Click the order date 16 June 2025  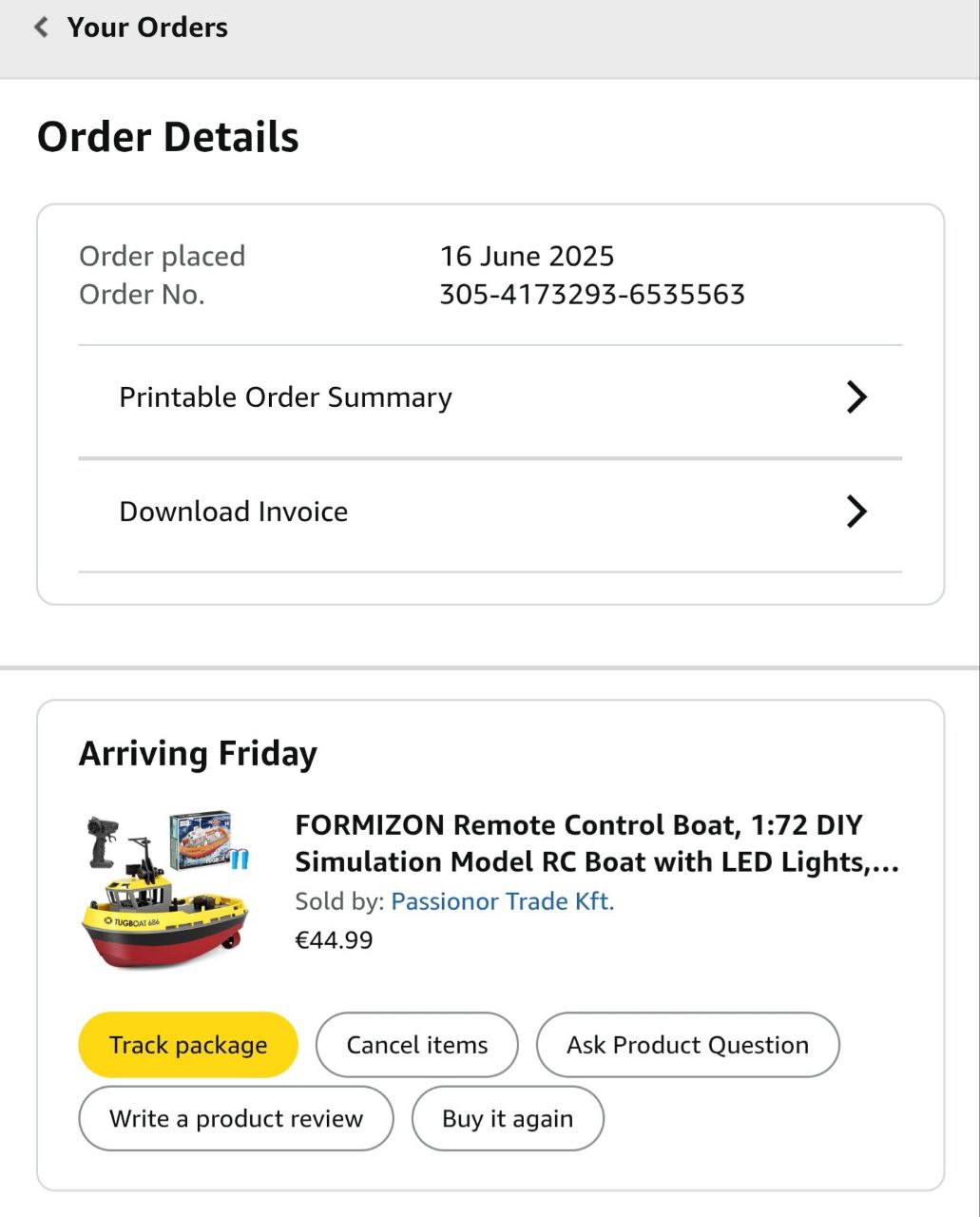527,256
